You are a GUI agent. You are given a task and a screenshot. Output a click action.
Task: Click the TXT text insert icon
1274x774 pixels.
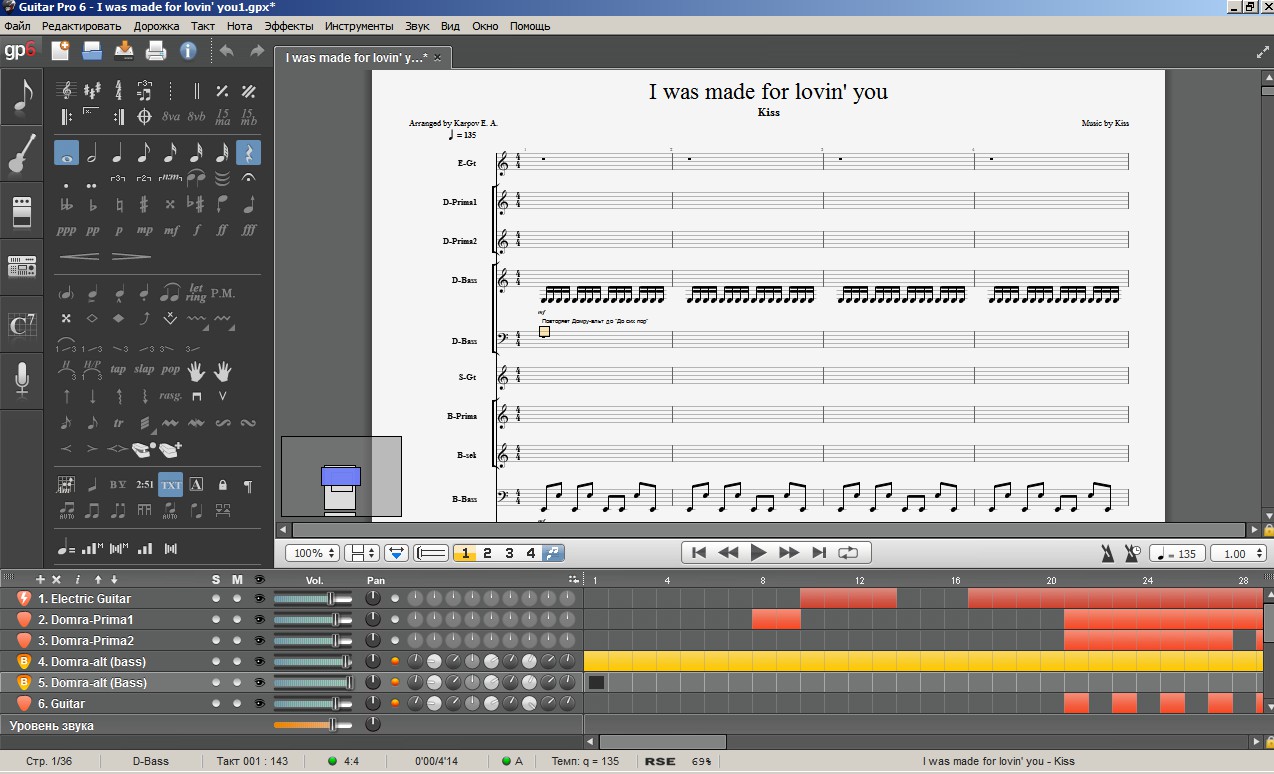(x=170, y=484)
